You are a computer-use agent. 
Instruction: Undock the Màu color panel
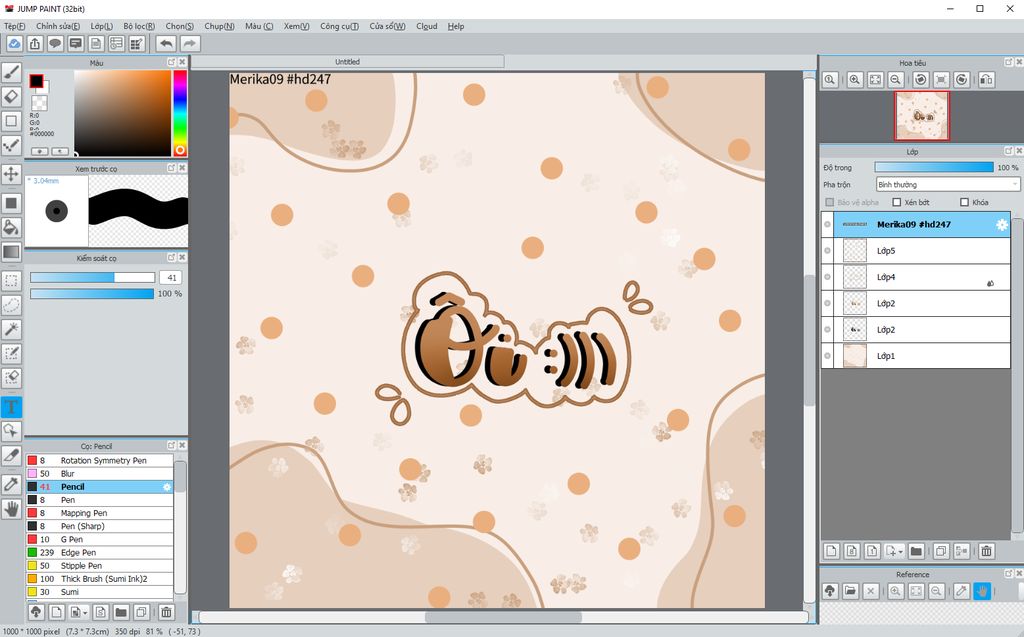(x=171, y=62)
